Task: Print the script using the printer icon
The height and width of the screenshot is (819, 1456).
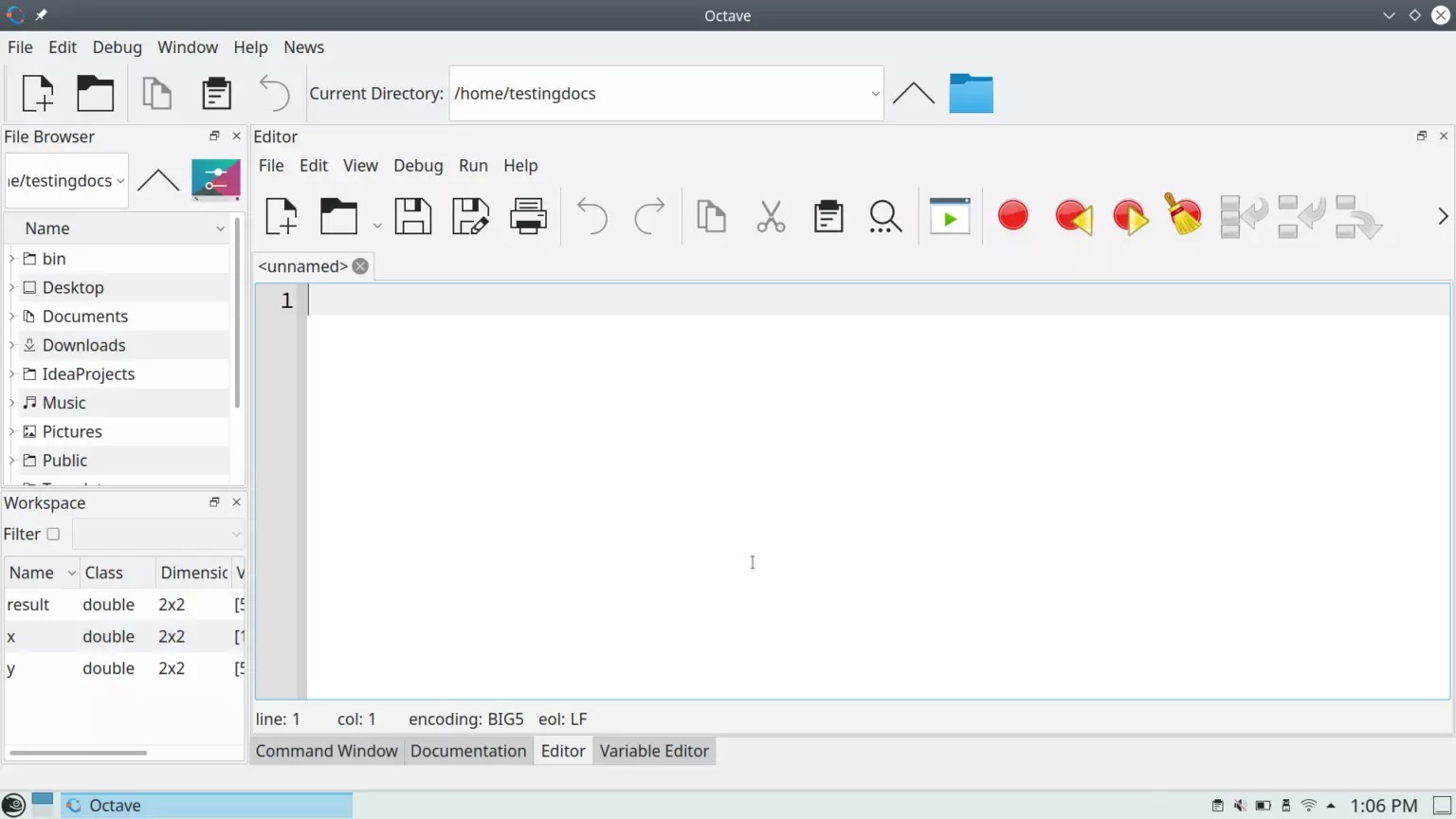Action: tap(527, 216)
